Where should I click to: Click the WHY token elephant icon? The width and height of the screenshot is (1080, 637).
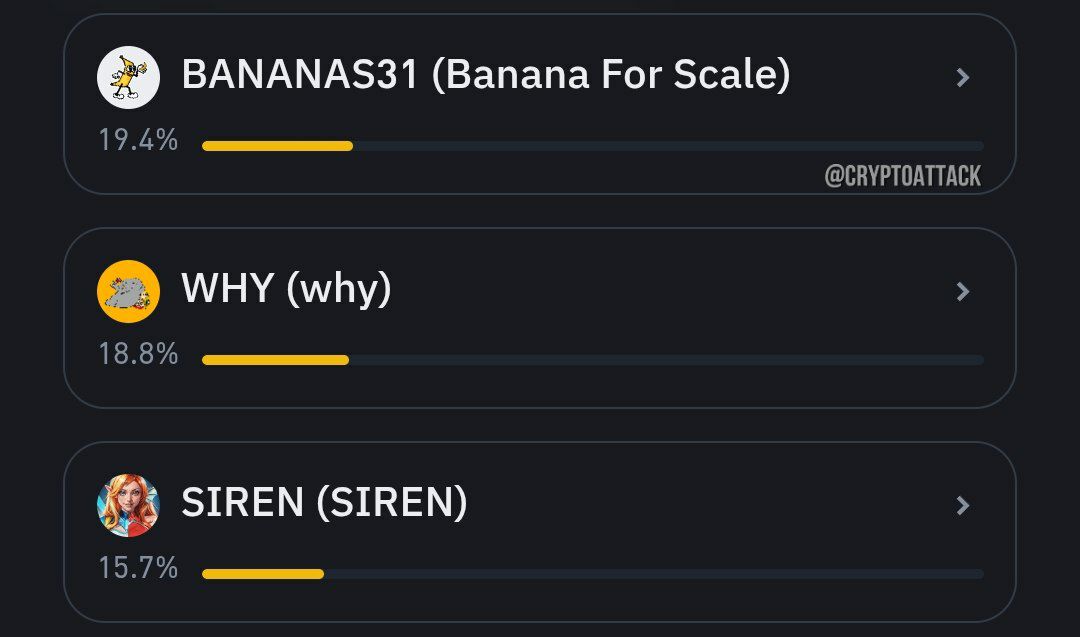pyautogui.click(x=128, y=291)
